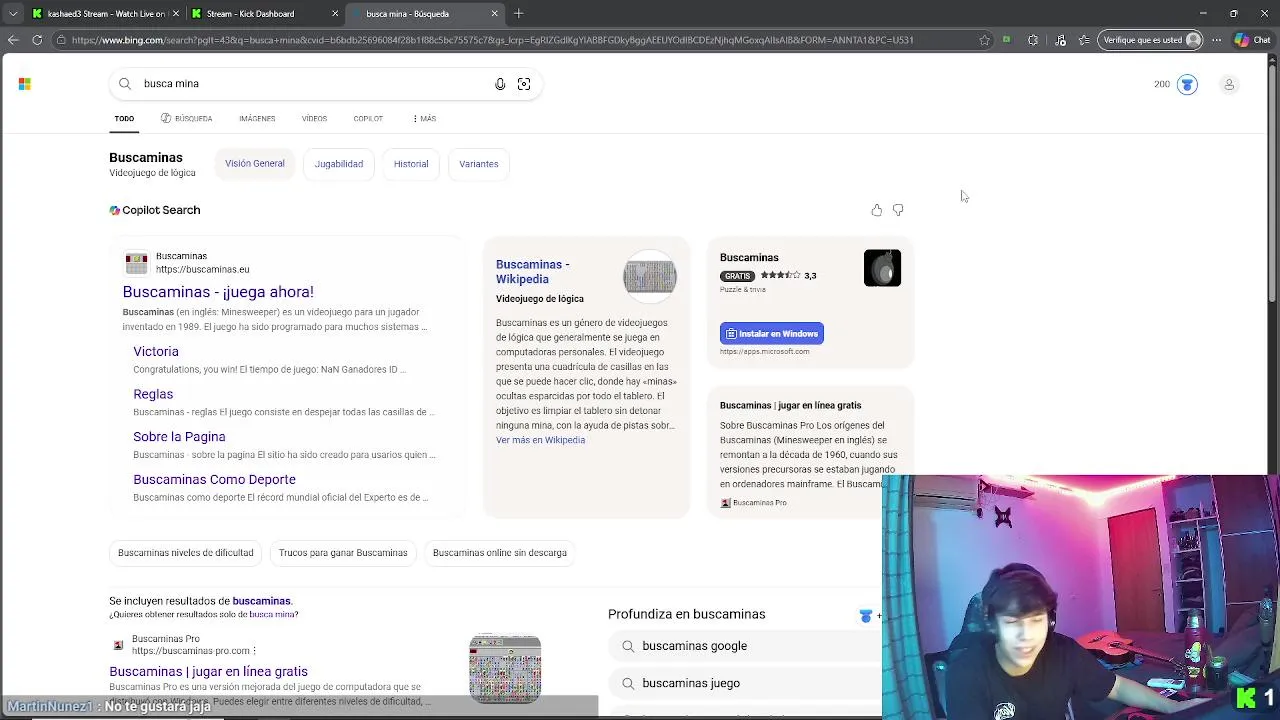This screenshot has width=1280, height=720.
Task: Click 'Instalar en Windows' button
Action: 772,334
